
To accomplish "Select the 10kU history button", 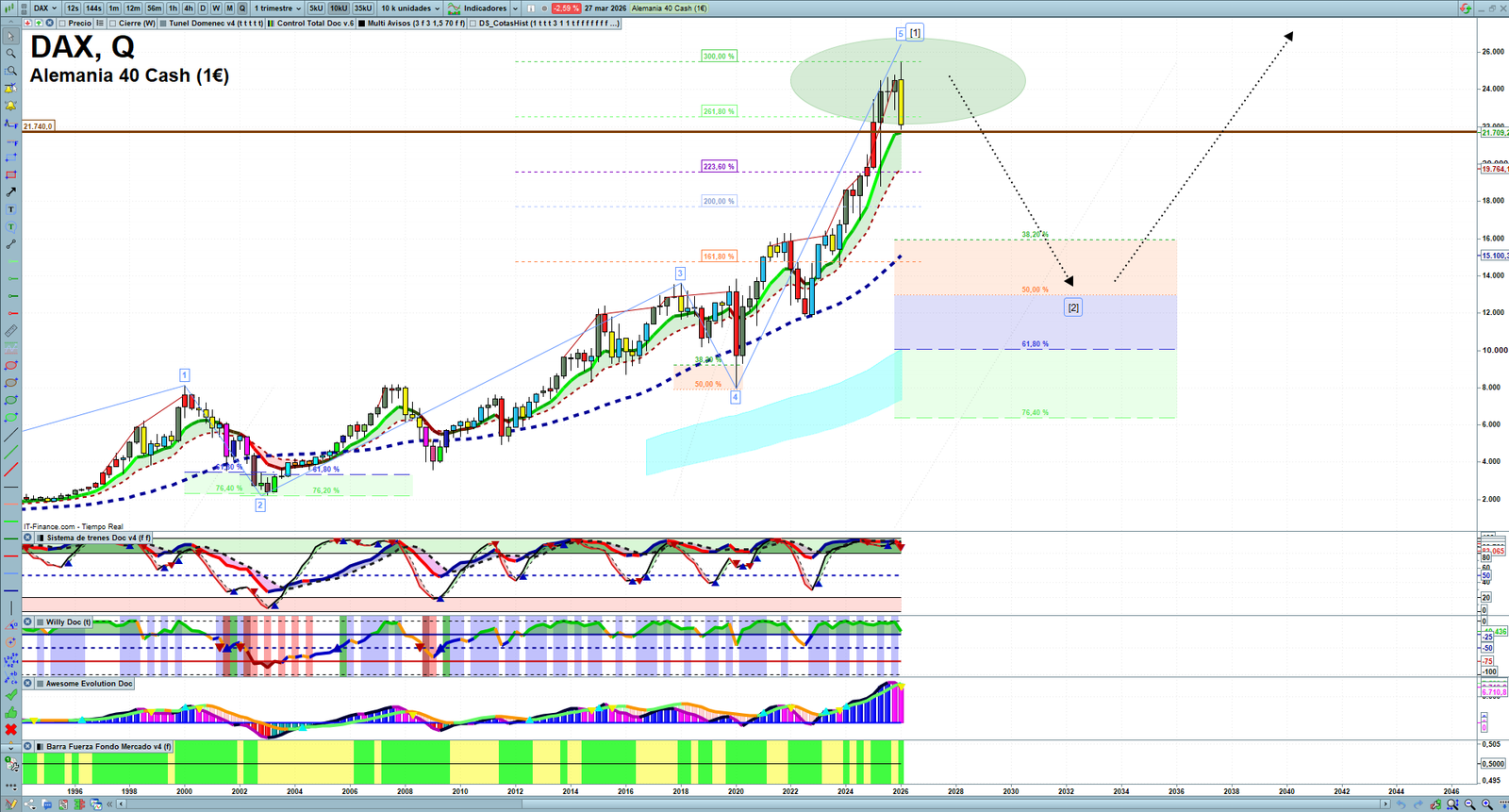I will (339, 8).
